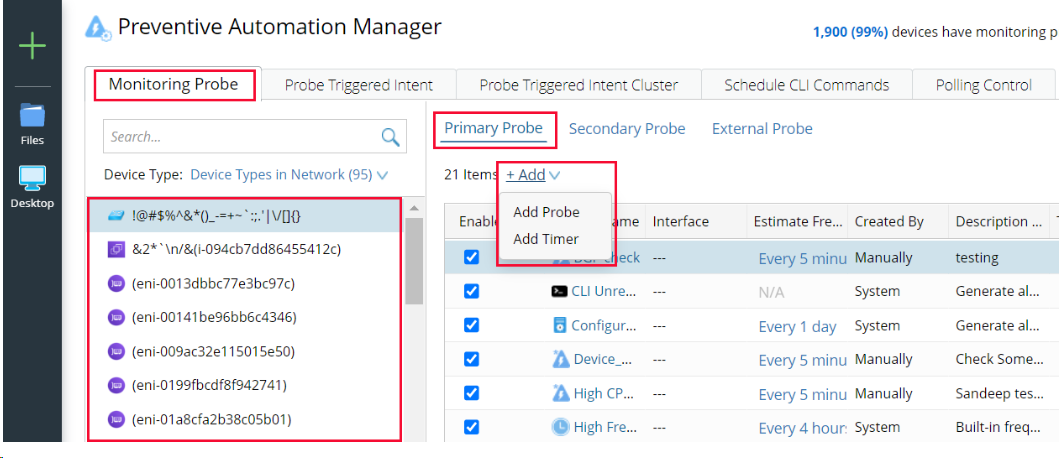This screenshot has height=458, width=1059.
Task: Click the search magnifier icon
Action: pyautogui.click(x=390, y=137)
